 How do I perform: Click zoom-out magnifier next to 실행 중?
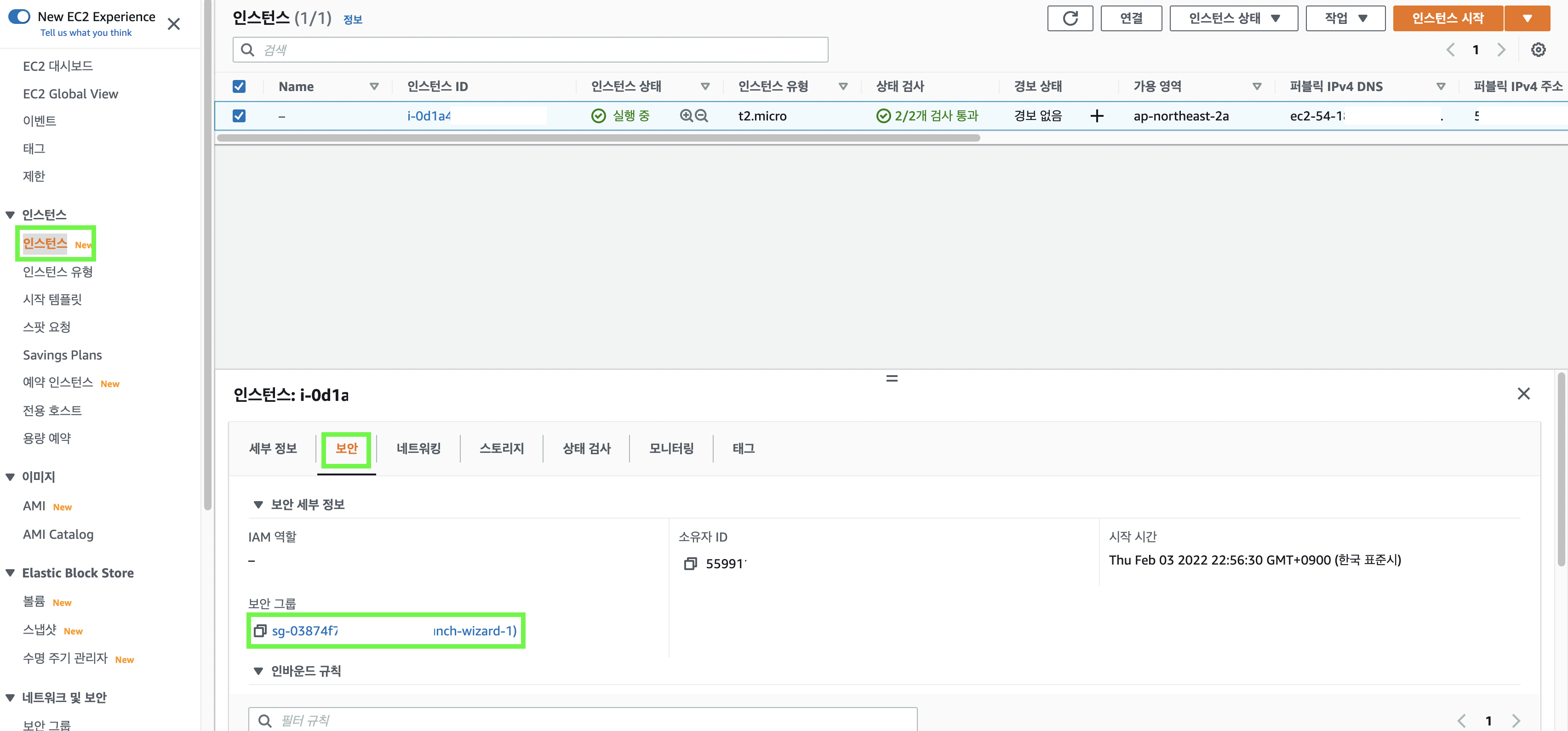(x=701, y=116)
